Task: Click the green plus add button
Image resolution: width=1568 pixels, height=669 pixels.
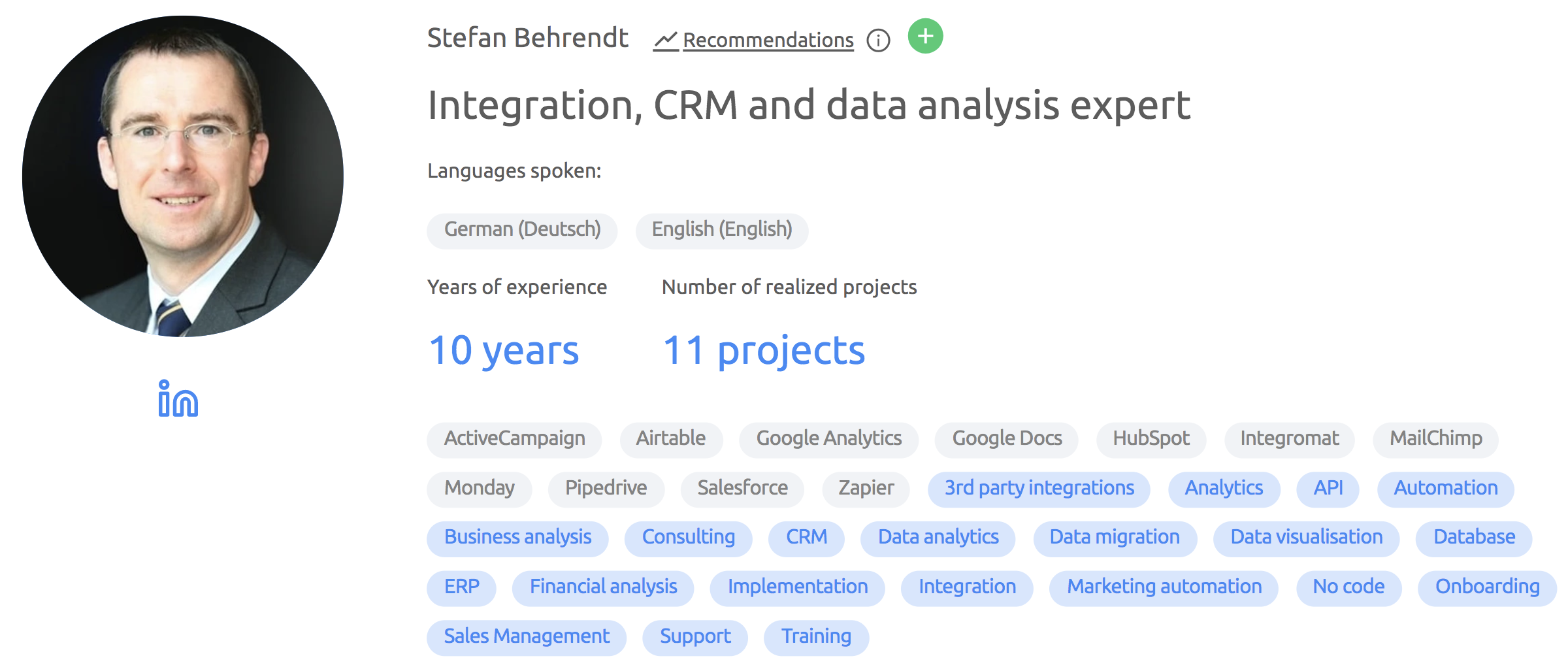Action: coord(925,37)
